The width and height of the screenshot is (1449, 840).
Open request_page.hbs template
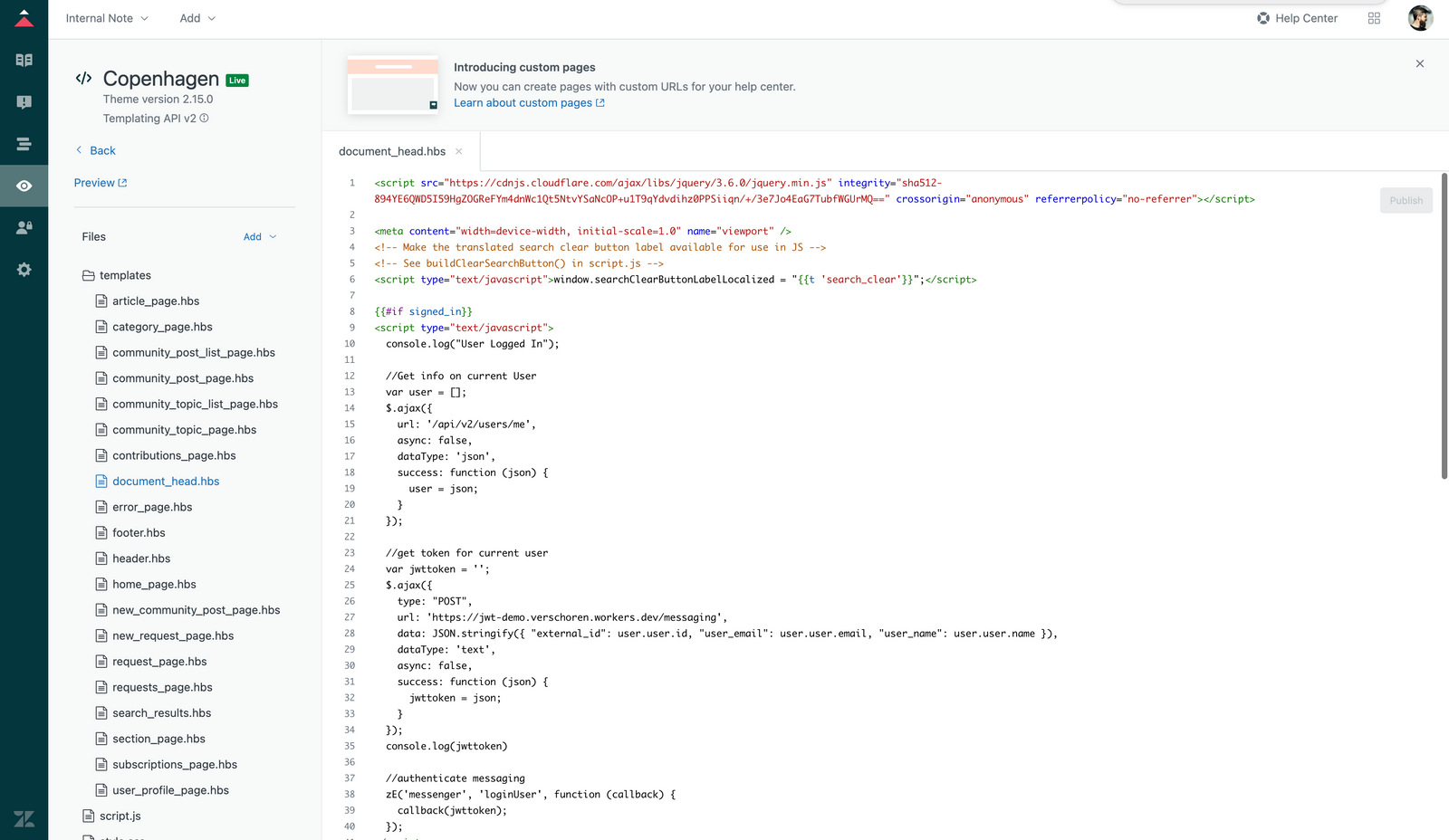coord(159,663)
